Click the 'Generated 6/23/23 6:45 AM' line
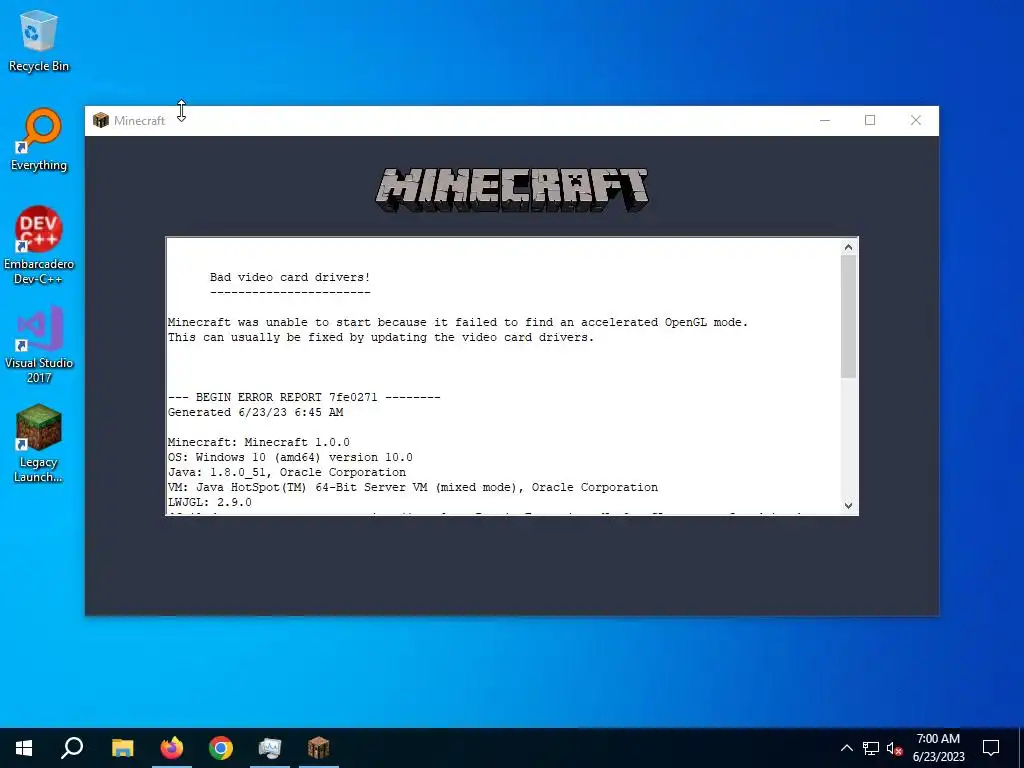This screenshot has height=768, width=1024. [x=255, y=412]
